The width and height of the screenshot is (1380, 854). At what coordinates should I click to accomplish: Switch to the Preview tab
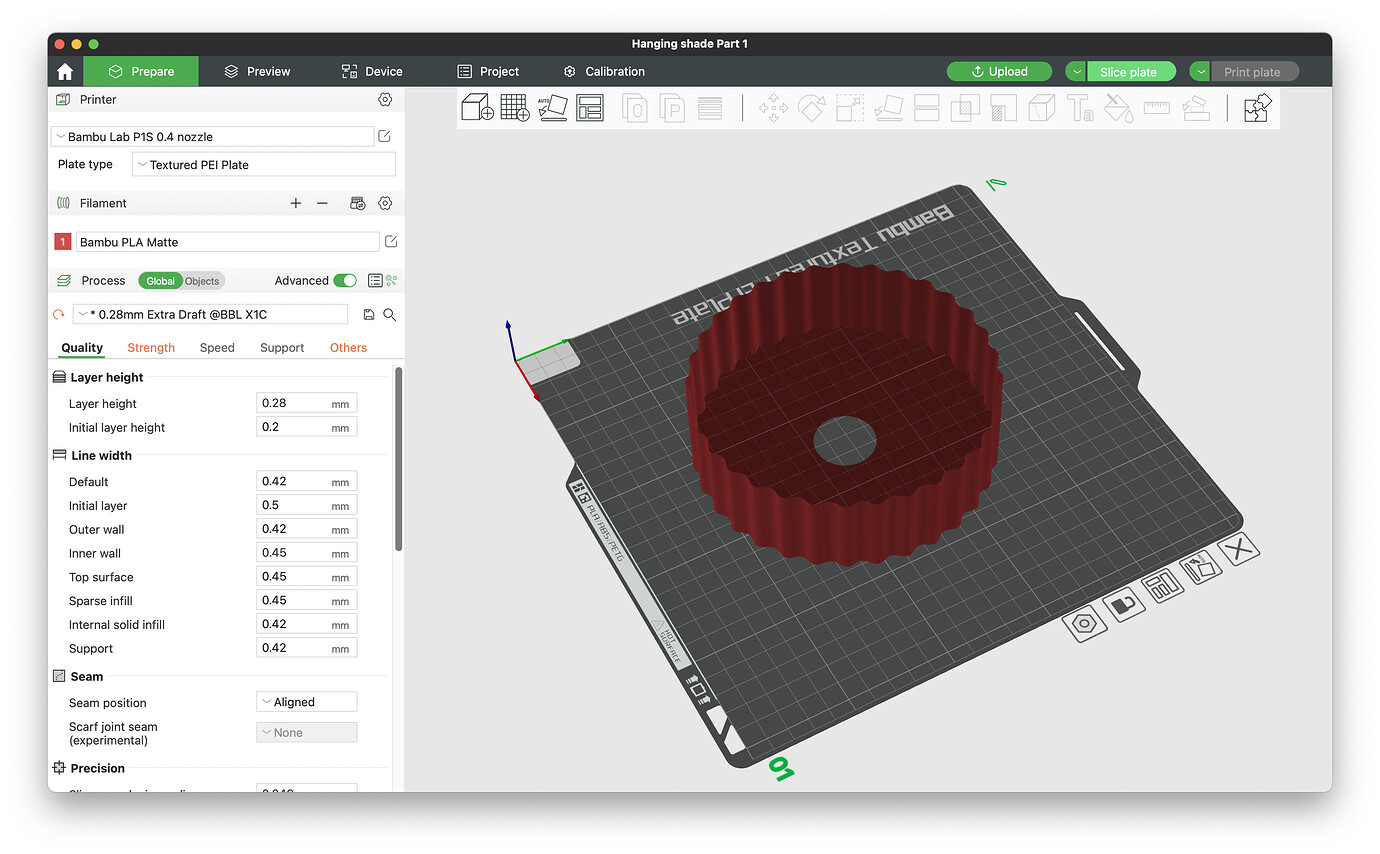coord(257,72)
